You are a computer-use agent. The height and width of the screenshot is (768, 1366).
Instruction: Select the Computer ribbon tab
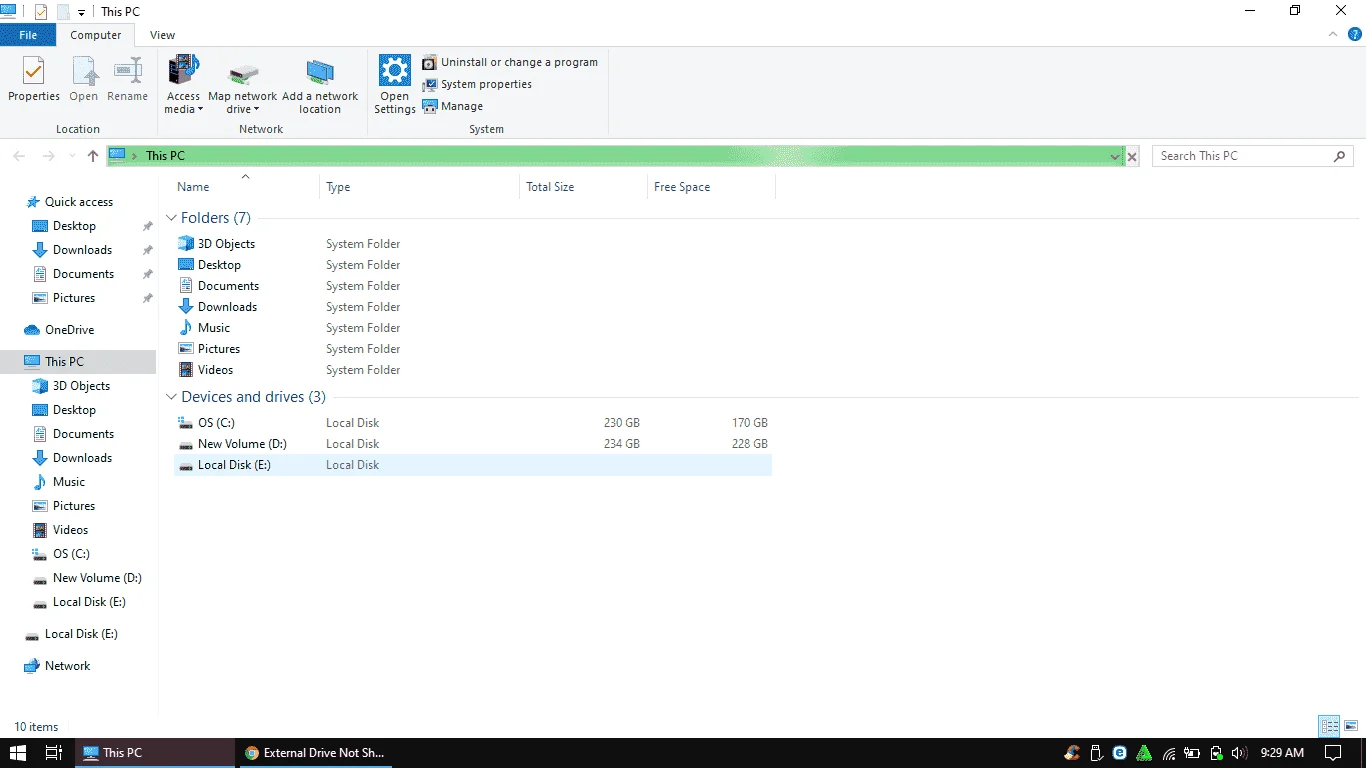[x=96, y=35]
